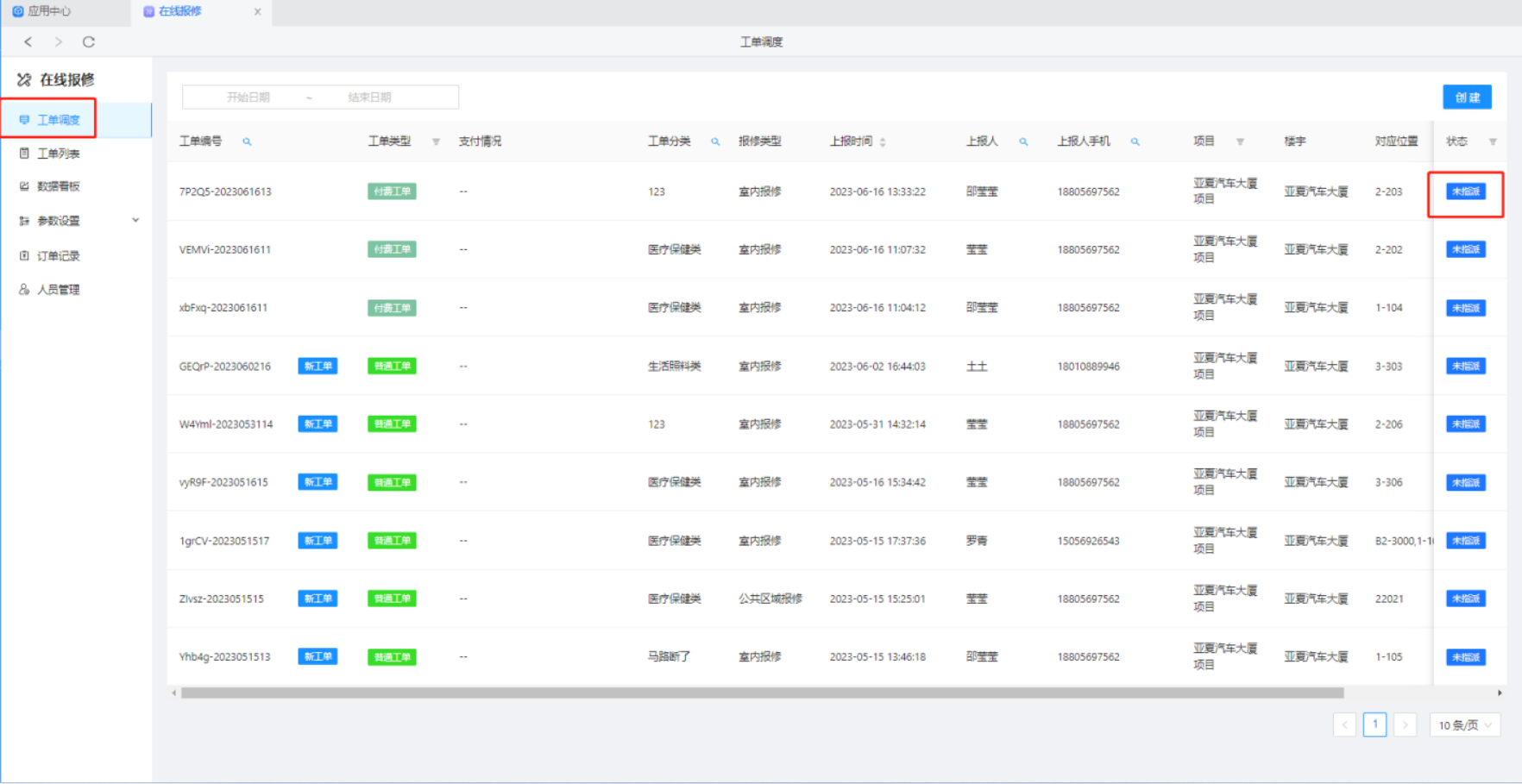Open the 10 条/页 page size dropdown
Screen dimensions: 1522x784
tap(1464, 725)
